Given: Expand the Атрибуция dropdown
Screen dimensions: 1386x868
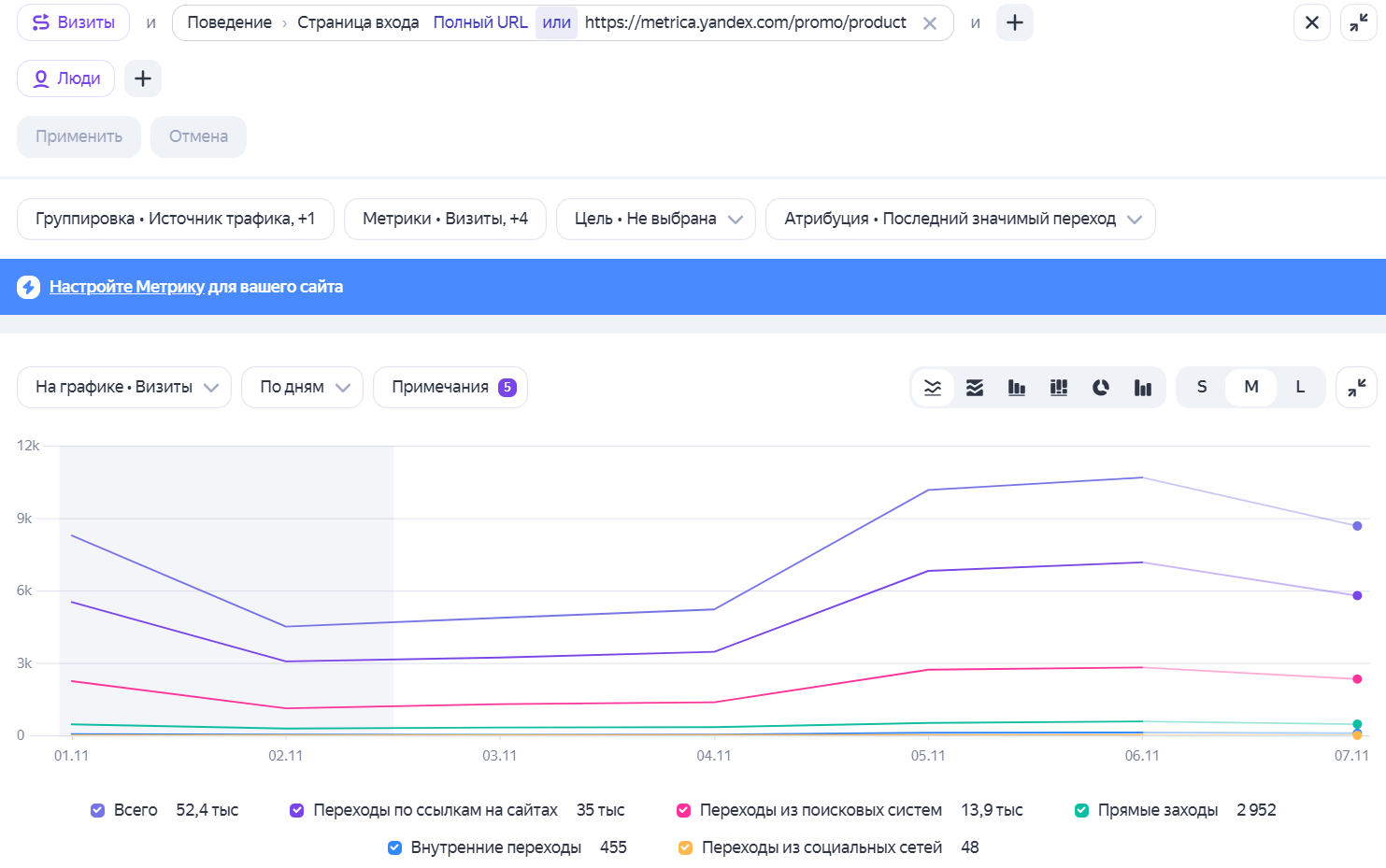Looking at the screenshot, I should click(x=961, y=219).
